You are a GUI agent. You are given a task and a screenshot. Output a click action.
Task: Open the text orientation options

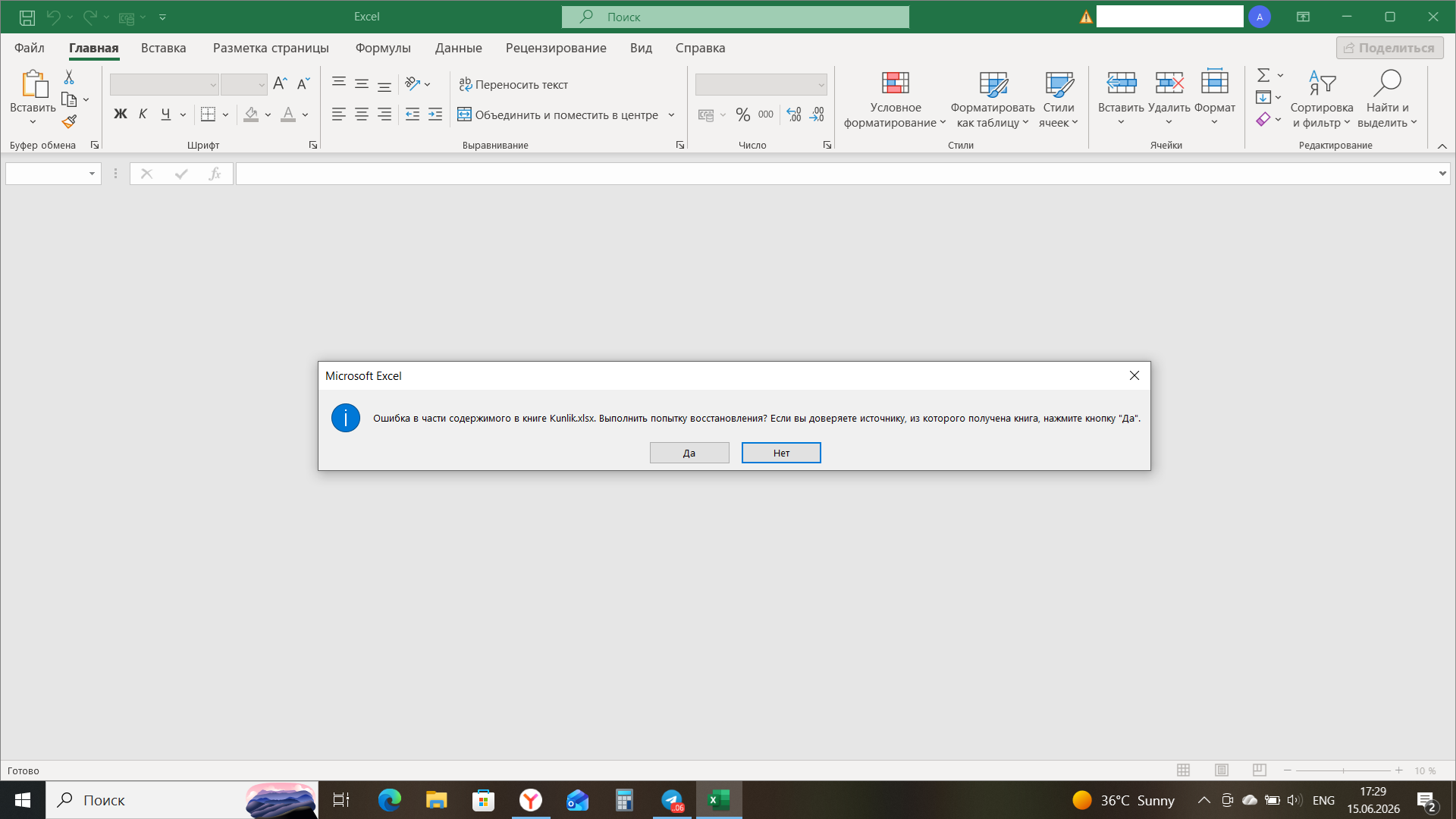pos(417,83)
